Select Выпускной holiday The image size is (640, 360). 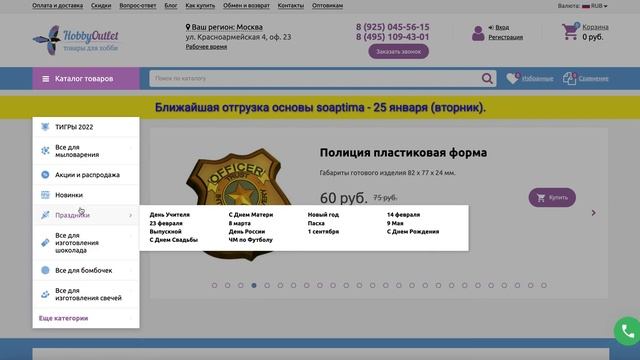coord(165,231)
